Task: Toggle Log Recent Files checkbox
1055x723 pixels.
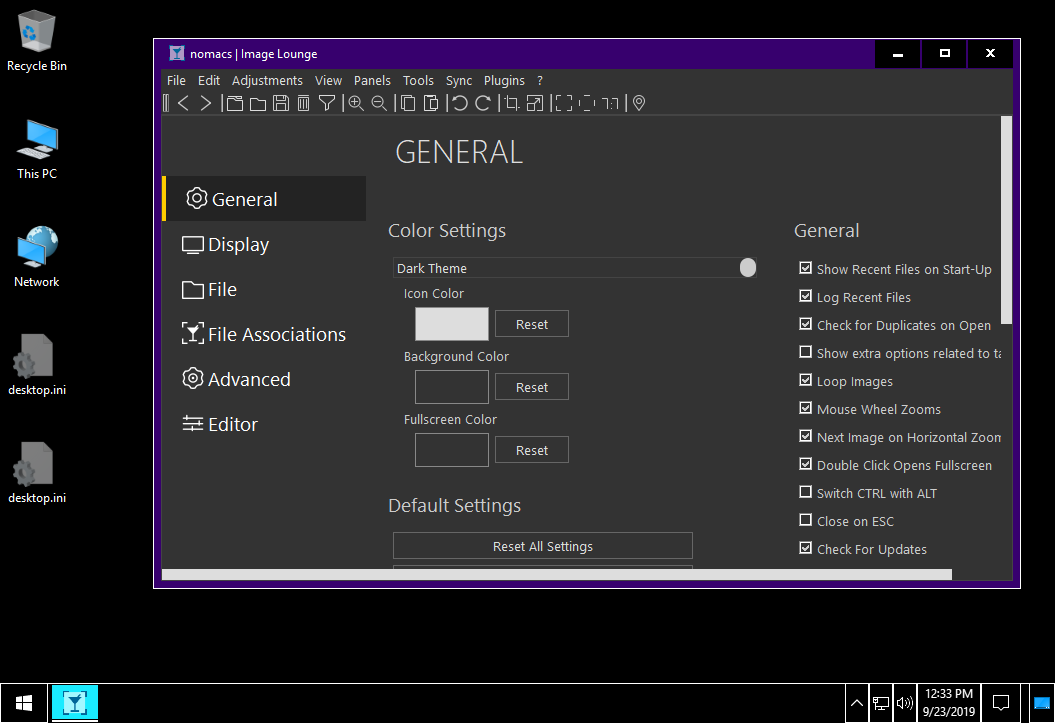Action: (x=805, y=296)
